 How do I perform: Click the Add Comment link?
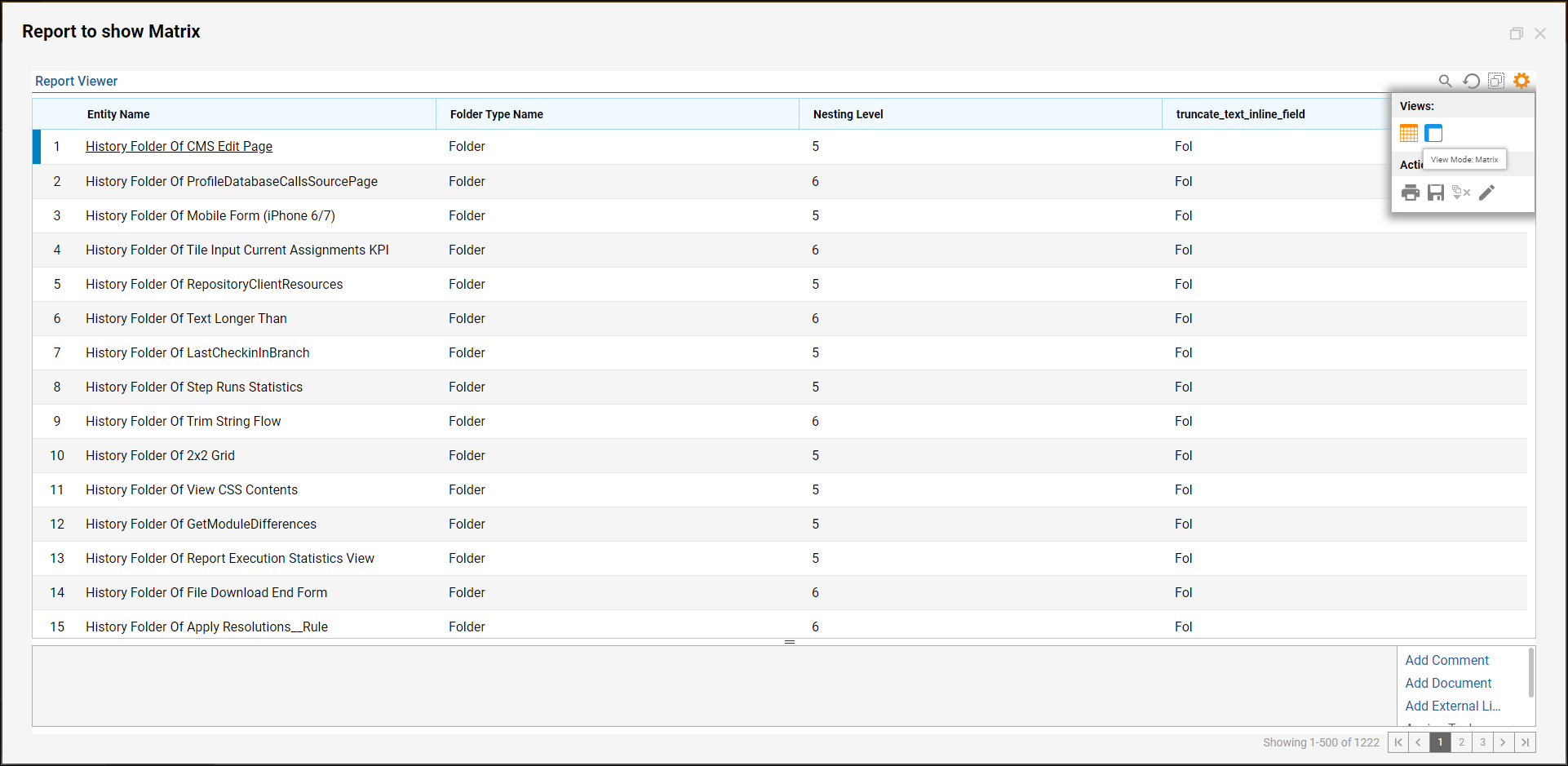click(1446, 660)
